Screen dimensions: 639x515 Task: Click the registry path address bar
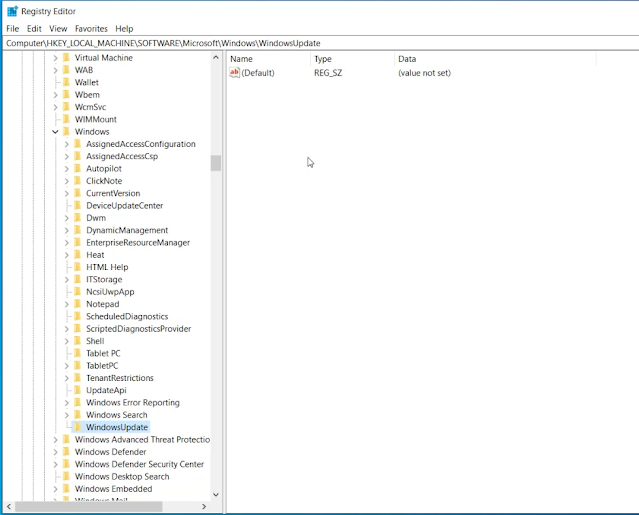320,43
